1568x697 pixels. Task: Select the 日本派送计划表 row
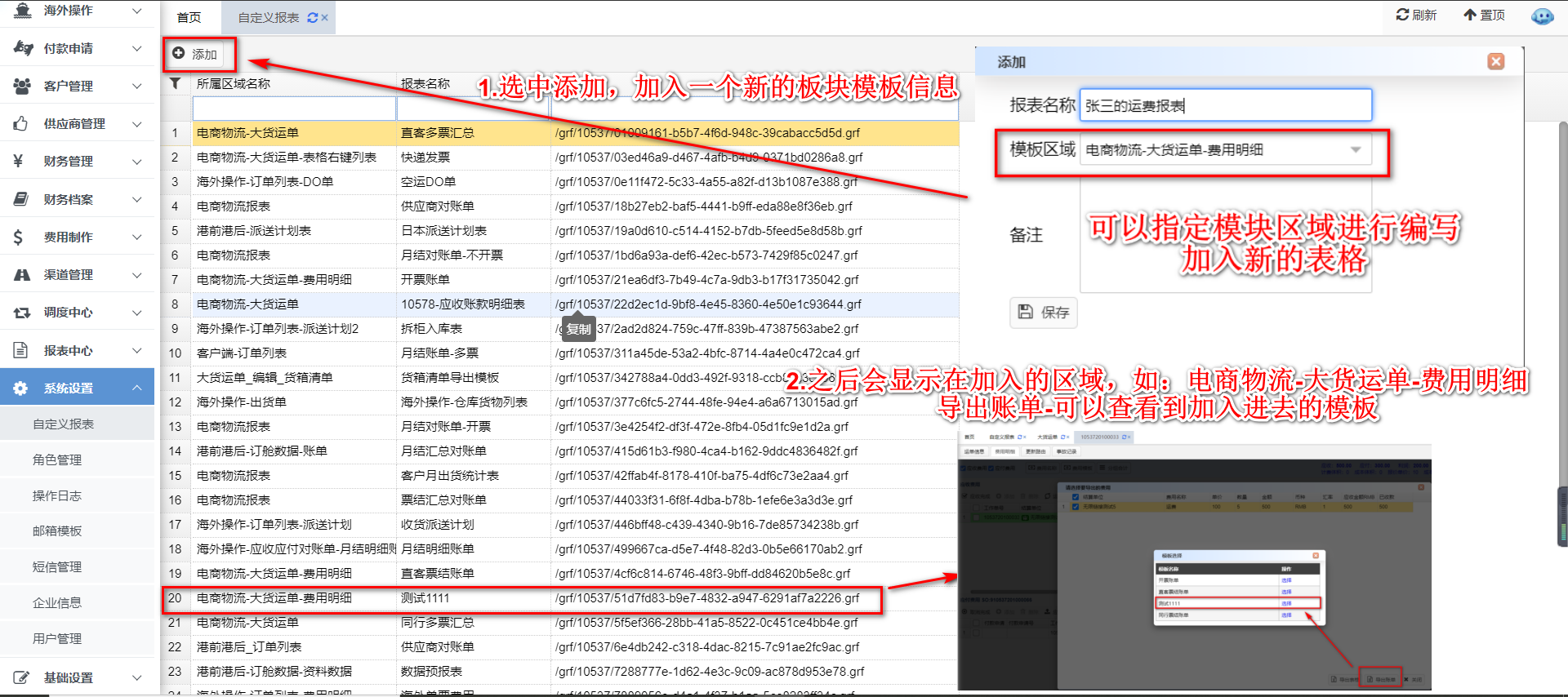560,231
